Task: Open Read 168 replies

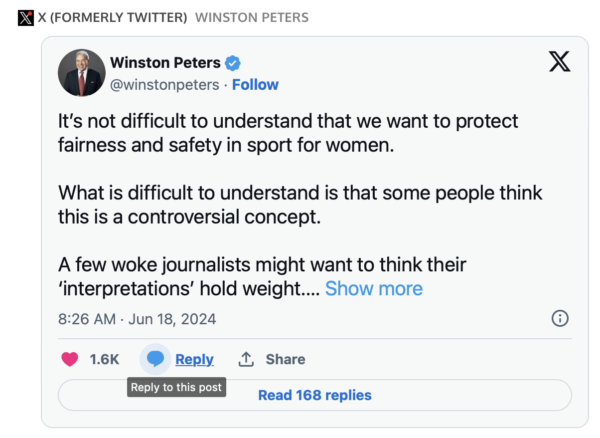Action: 314,395
